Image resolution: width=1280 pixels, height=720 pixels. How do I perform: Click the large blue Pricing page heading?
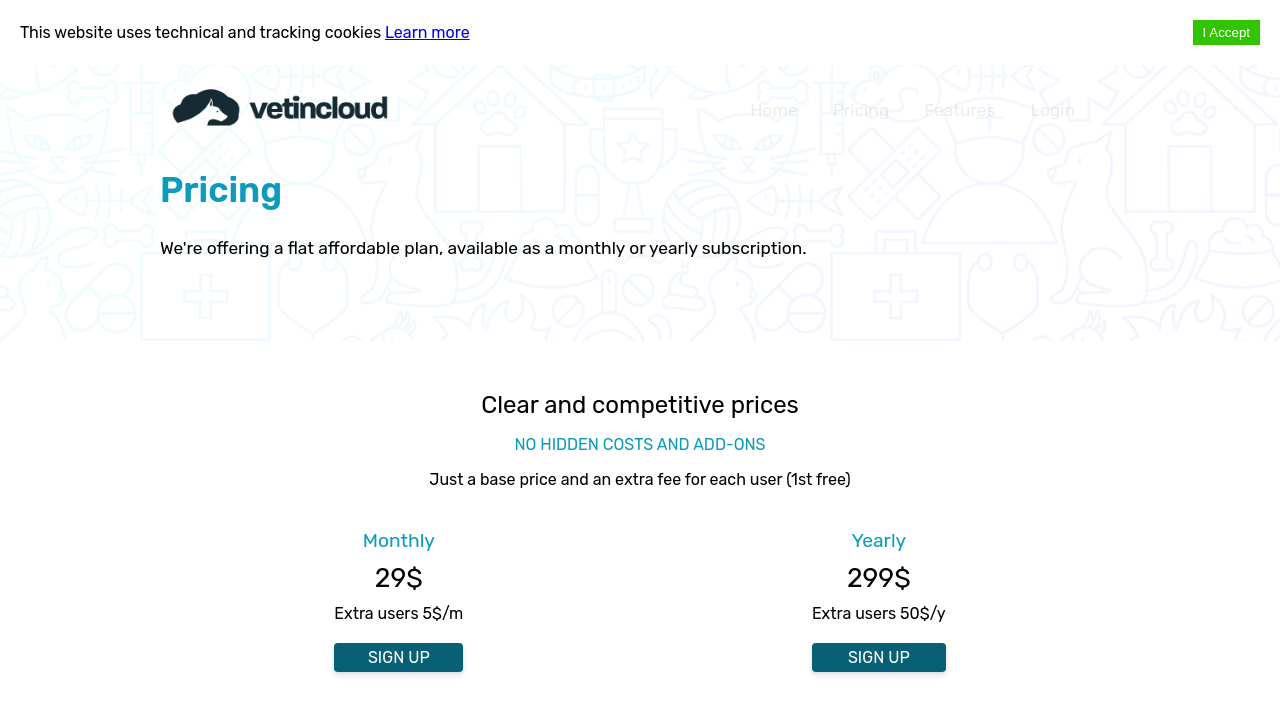221,190
